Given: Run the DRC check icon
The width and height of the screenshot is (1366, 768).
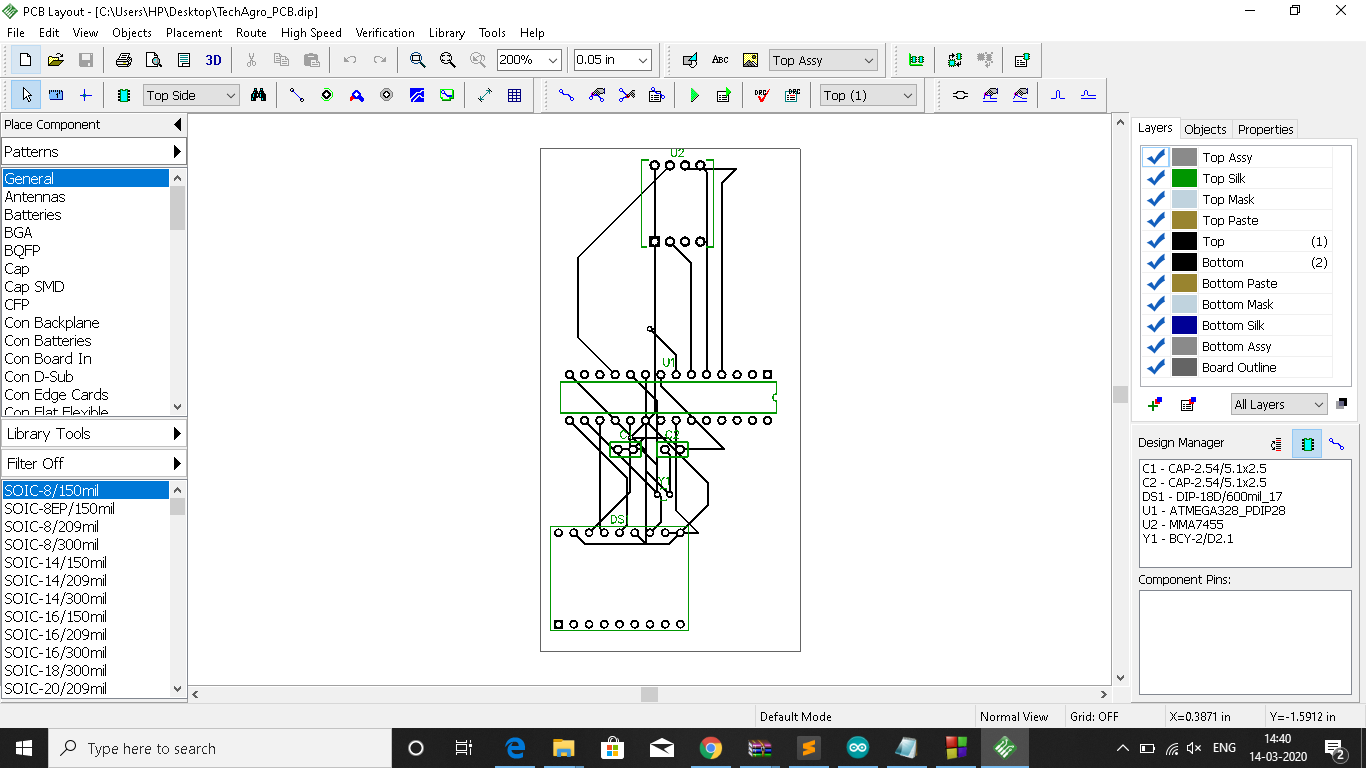Looking at the screenshot, I should [x=762, y=96].
